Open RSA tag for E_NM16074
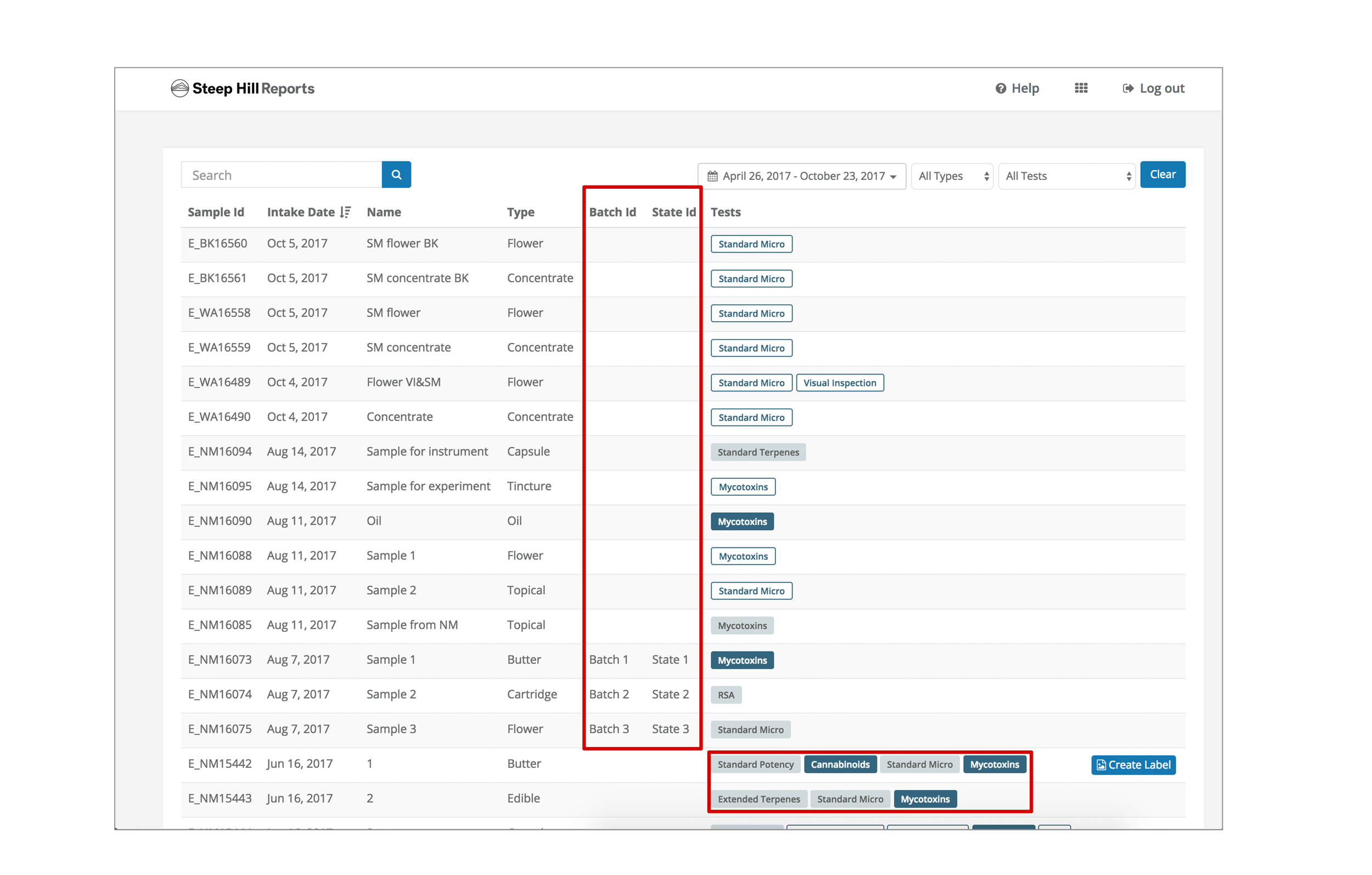This screenshot has width=1372, height=875. pos(726,695)
